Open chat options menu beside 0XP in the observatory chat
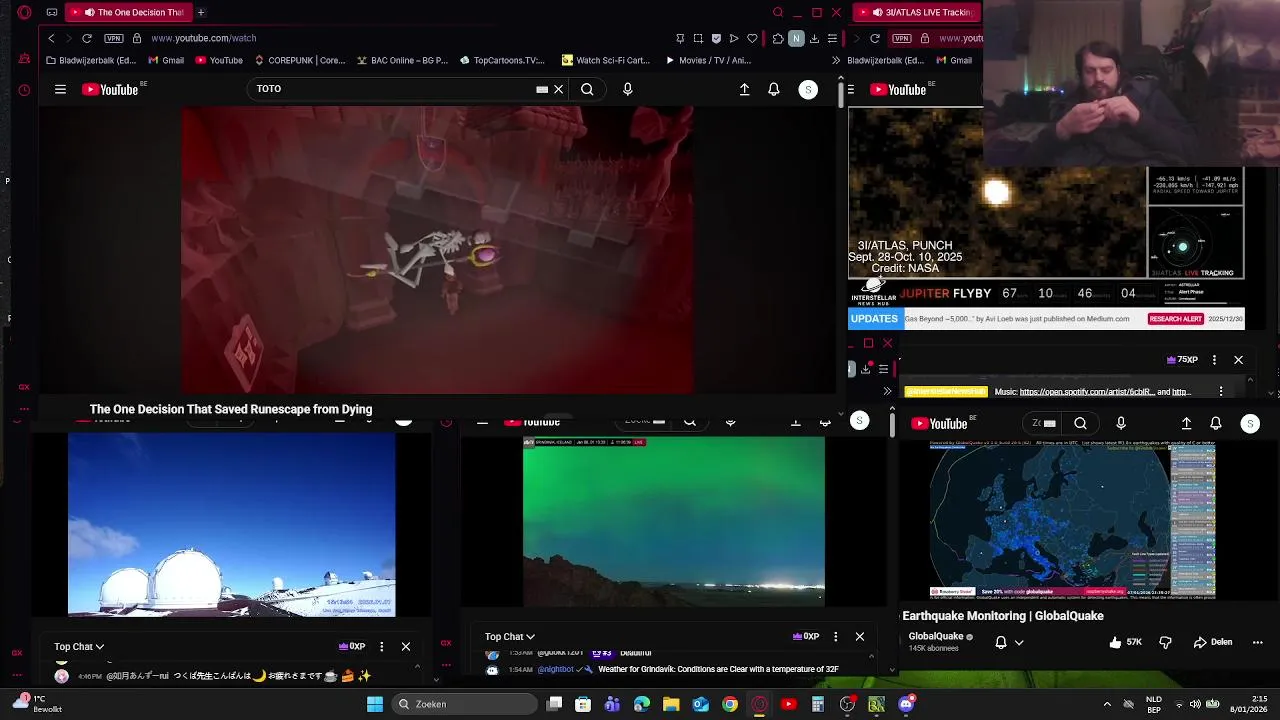 tap(381, 647)
